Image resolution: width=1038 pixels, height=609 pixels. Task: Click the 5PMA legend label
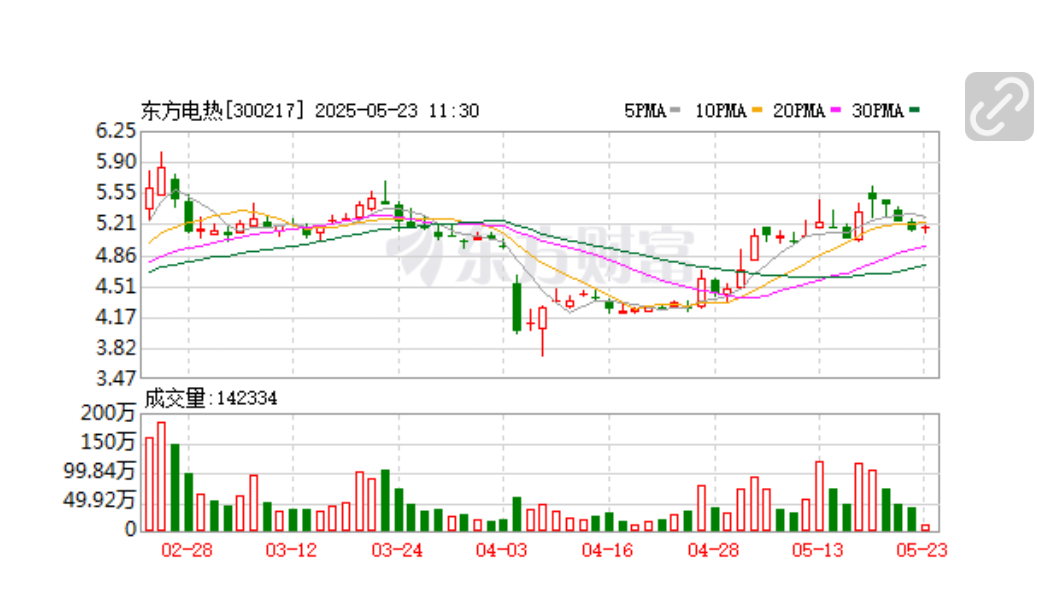645,111
